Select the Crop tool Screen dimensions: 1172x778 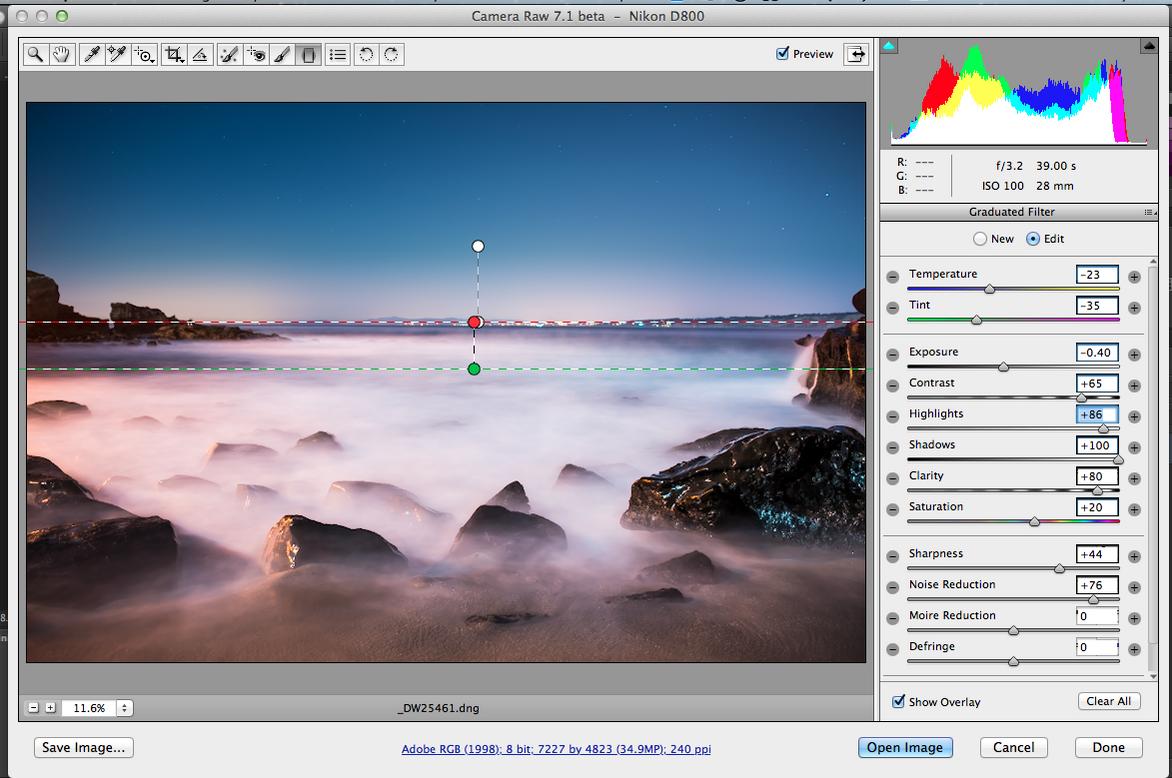174,55
